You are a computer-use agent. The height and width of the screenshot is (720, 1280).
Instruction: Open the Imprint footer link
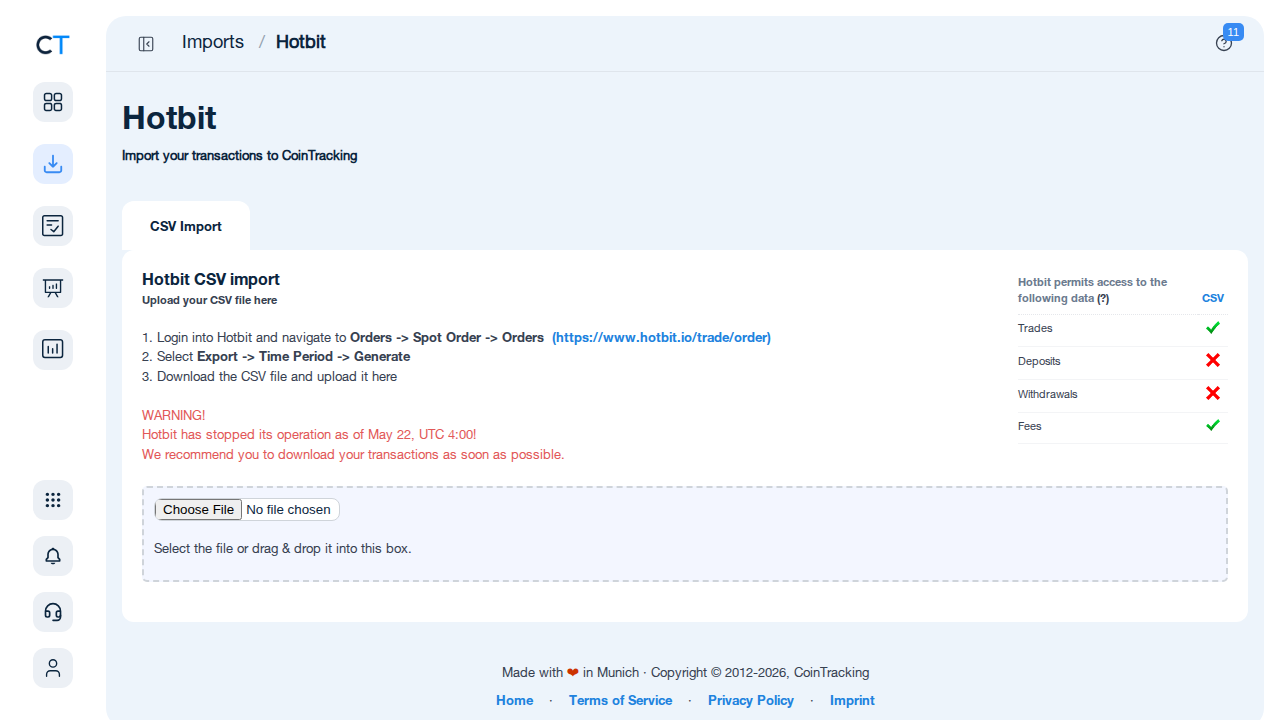point(852,701)
